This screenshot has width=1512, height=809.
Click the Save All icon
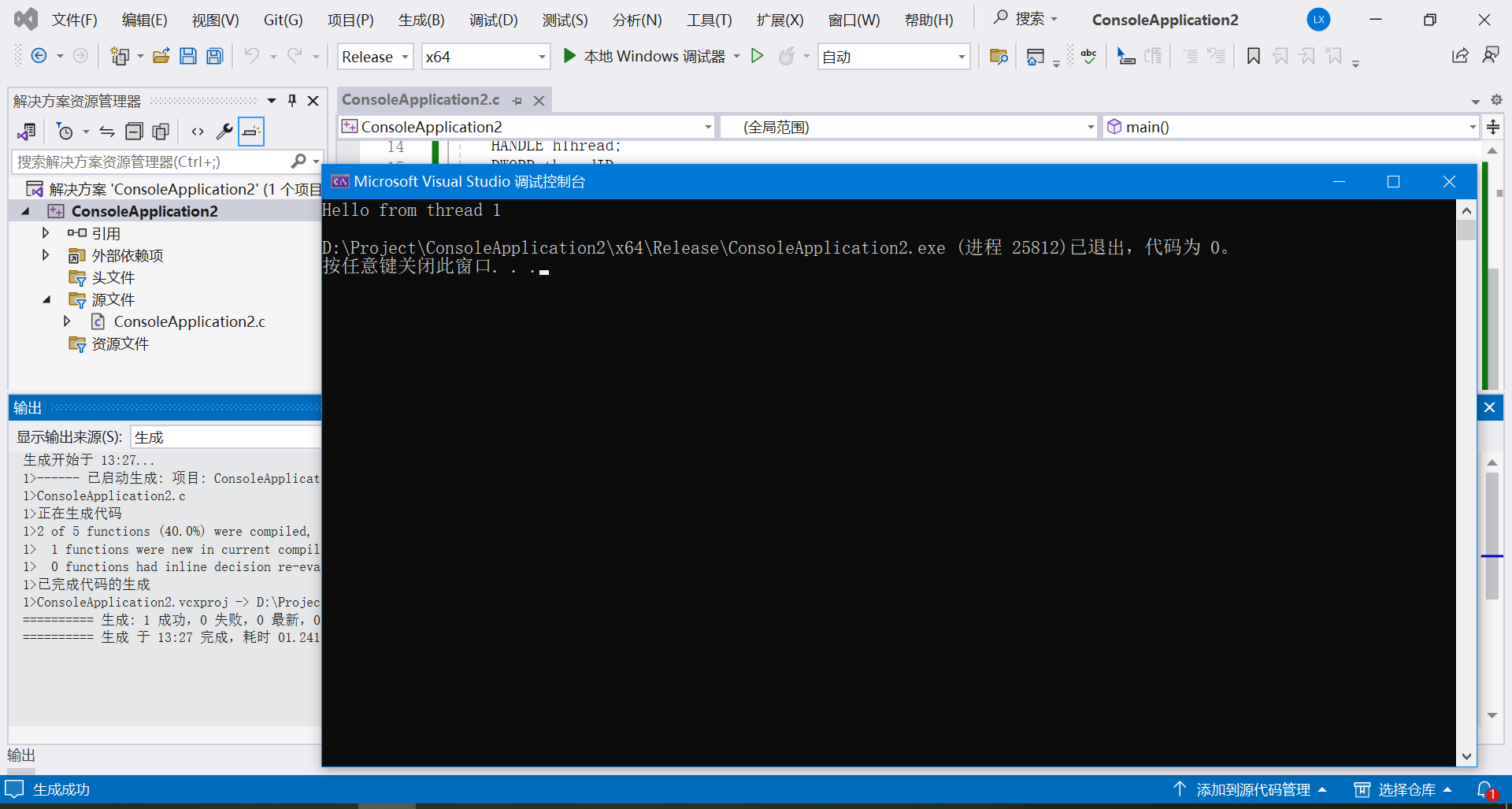pos(213,55)
